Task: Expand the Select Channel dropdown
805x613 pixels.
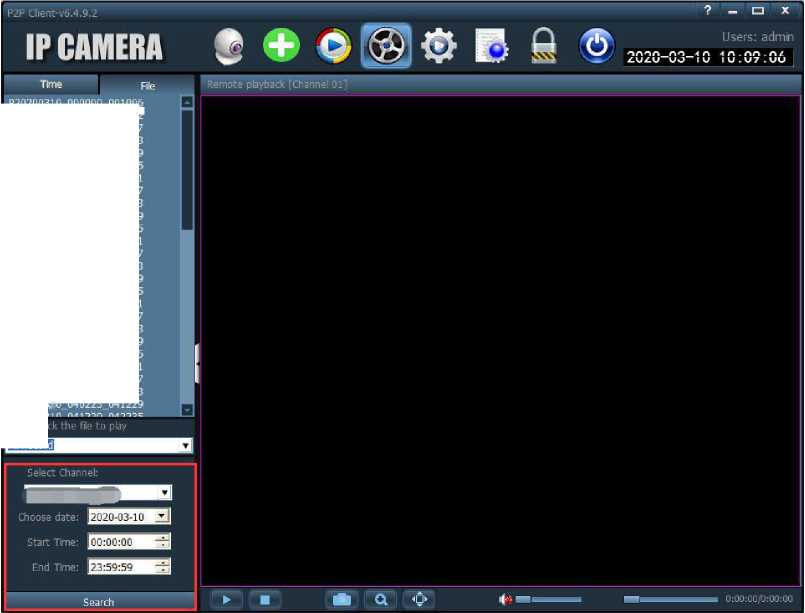Action: point(165,493)
